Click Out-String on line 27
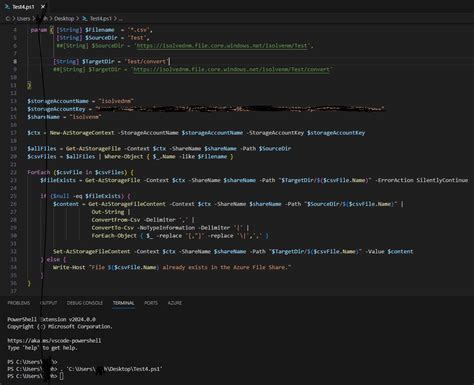The height and width of the screenshot is (385, 474). [x=108, y=212]
